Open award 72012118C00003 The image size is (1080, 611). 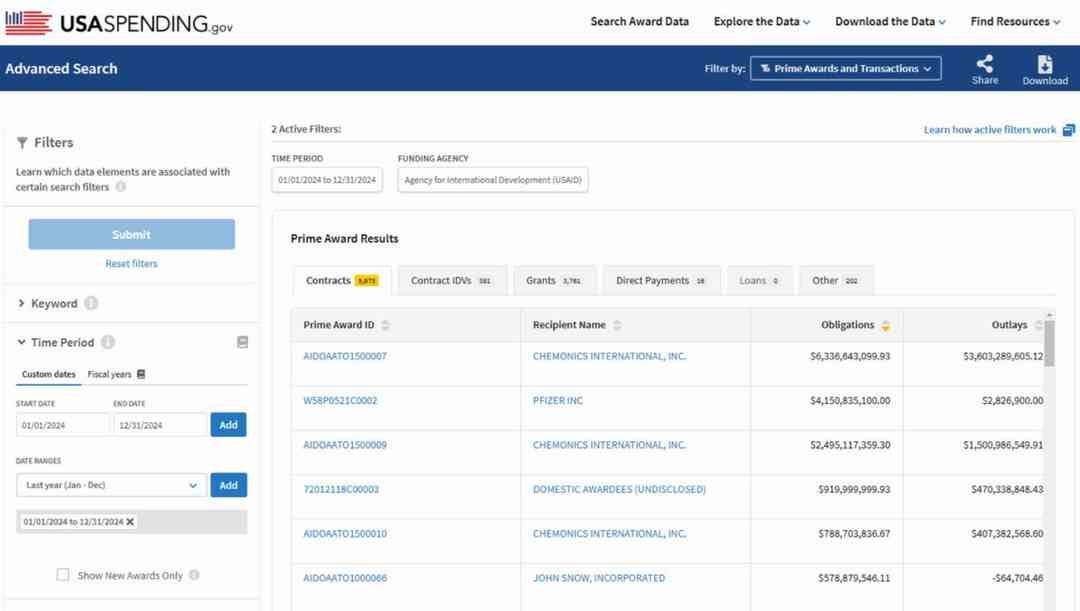click(x=341, y=489)
